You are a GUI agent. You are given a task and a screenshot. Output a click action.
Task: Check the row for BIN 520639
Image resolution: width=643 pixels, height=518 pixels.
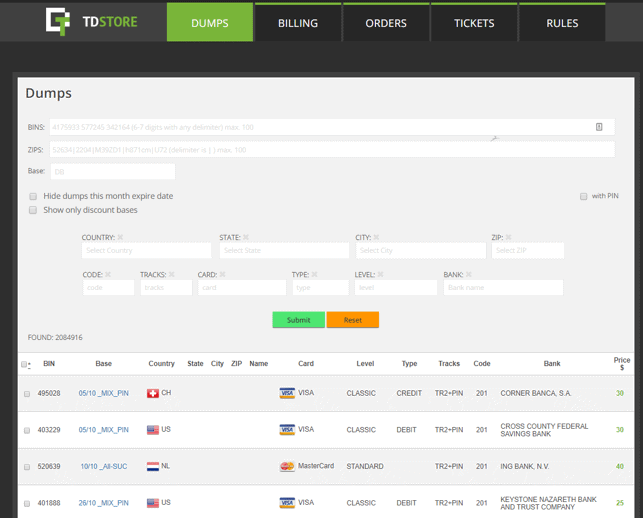pyautogui.click(x=27, y=467)
